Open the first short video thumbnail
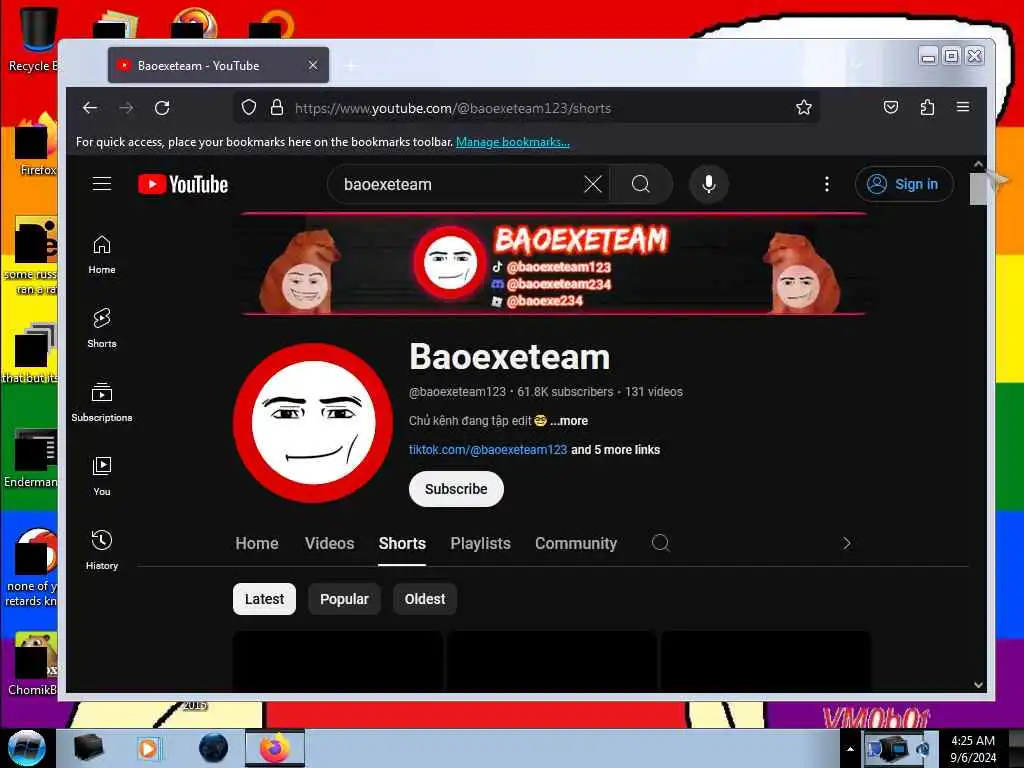 point(338,661)
